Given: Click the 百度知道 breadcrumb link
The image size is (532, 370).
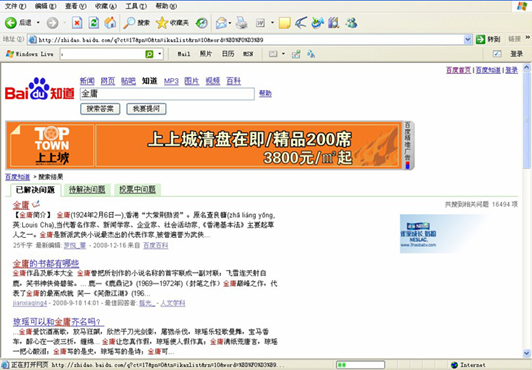Looking at the screenshot, I should [17, 177].
